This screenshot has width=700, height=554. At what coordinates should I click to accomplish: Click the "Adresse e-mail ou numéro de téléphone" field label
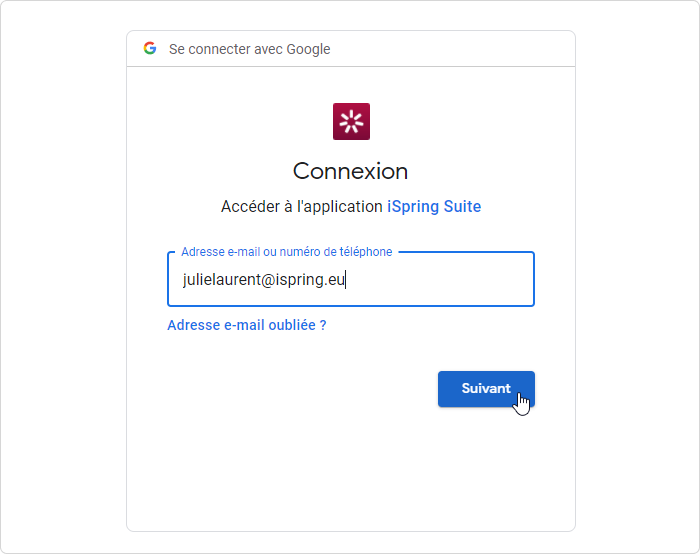[286, 252]
